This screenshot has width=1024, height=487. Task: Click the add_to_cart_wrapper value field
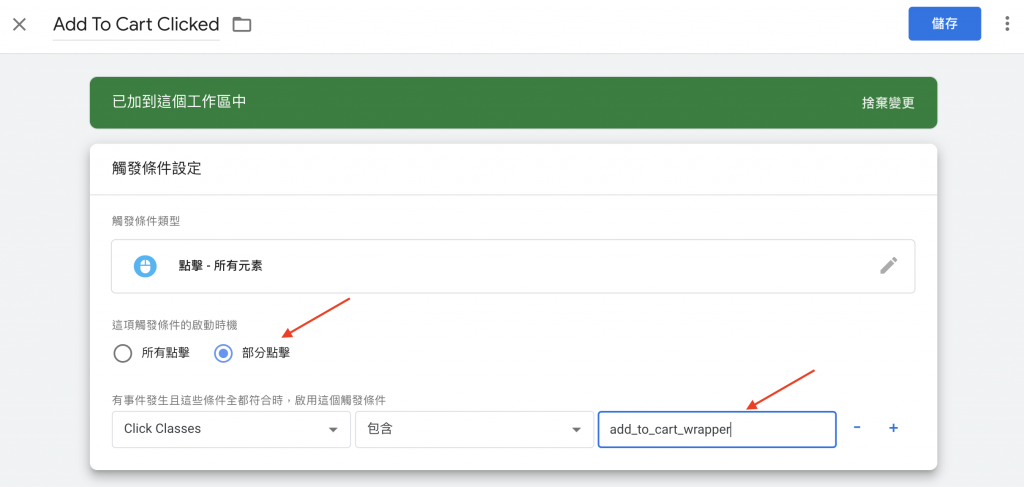(x=717, y=429)
